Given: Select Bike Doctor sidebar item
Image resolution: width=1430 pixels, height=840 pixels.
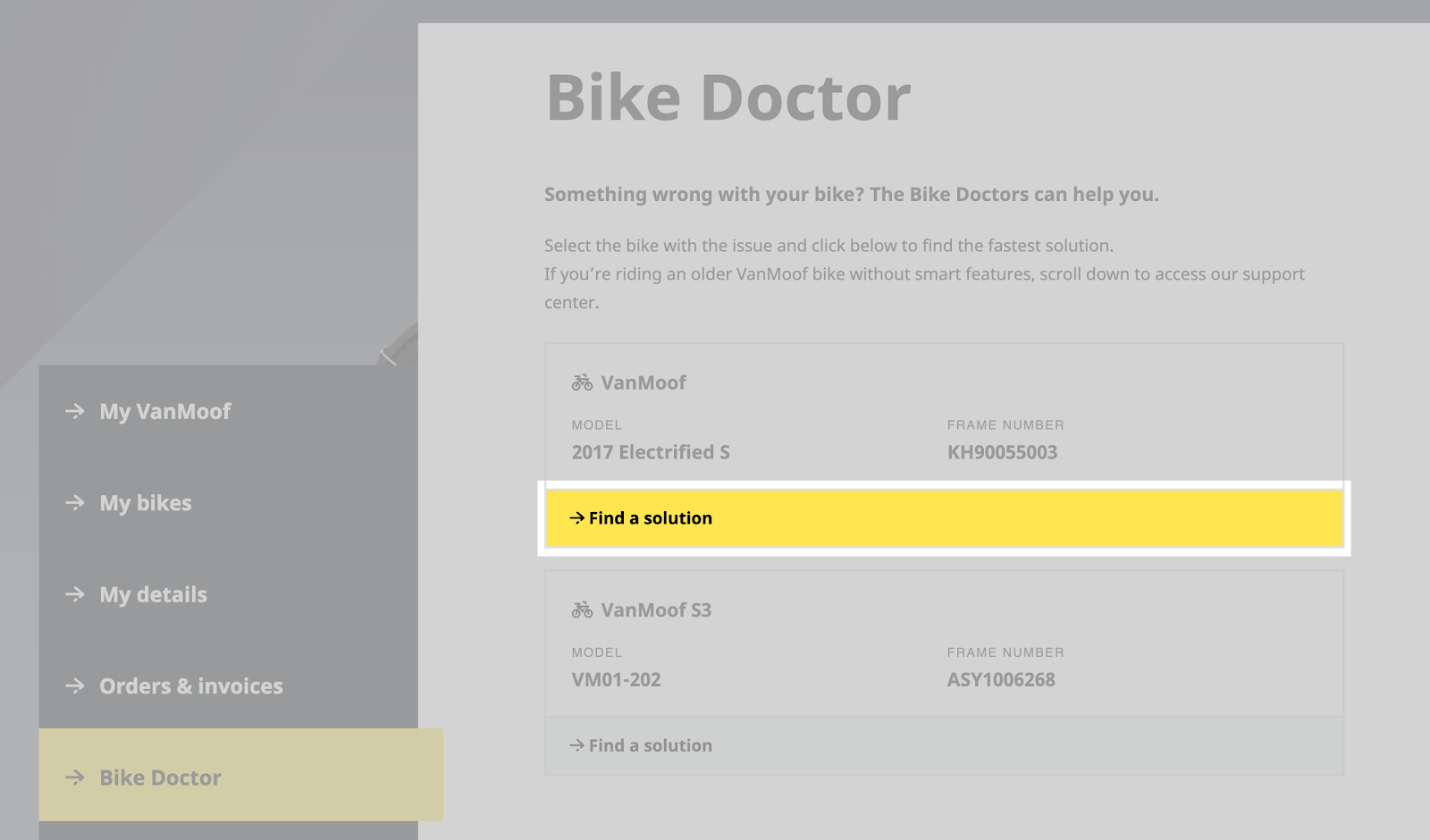Looking at the screenshot, I should coord(240,775).
